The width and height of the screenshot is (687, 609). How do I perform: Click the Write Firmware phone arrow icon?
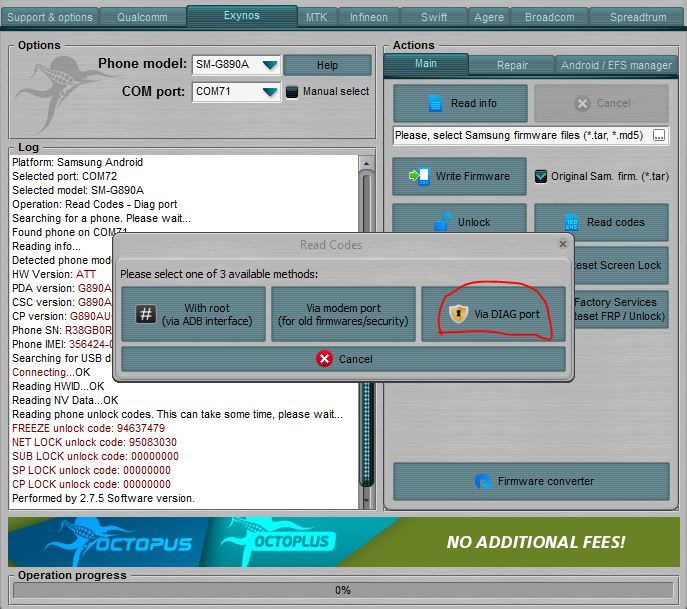point(419,177)
